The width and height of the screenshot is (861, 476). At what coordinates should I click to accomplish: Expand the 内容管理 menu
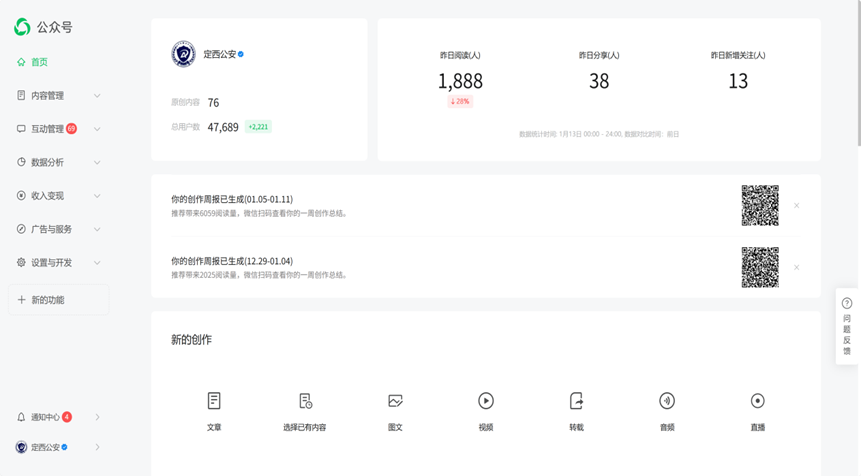pyautogui.click(x=58, y=96)
